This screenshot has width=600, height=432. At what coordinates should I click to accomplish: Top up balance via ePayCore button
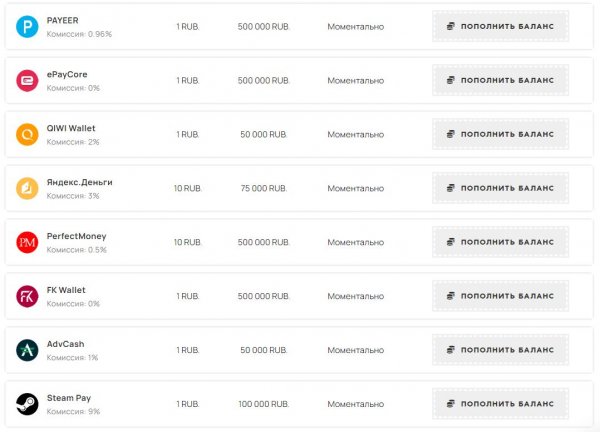point(500,80)
